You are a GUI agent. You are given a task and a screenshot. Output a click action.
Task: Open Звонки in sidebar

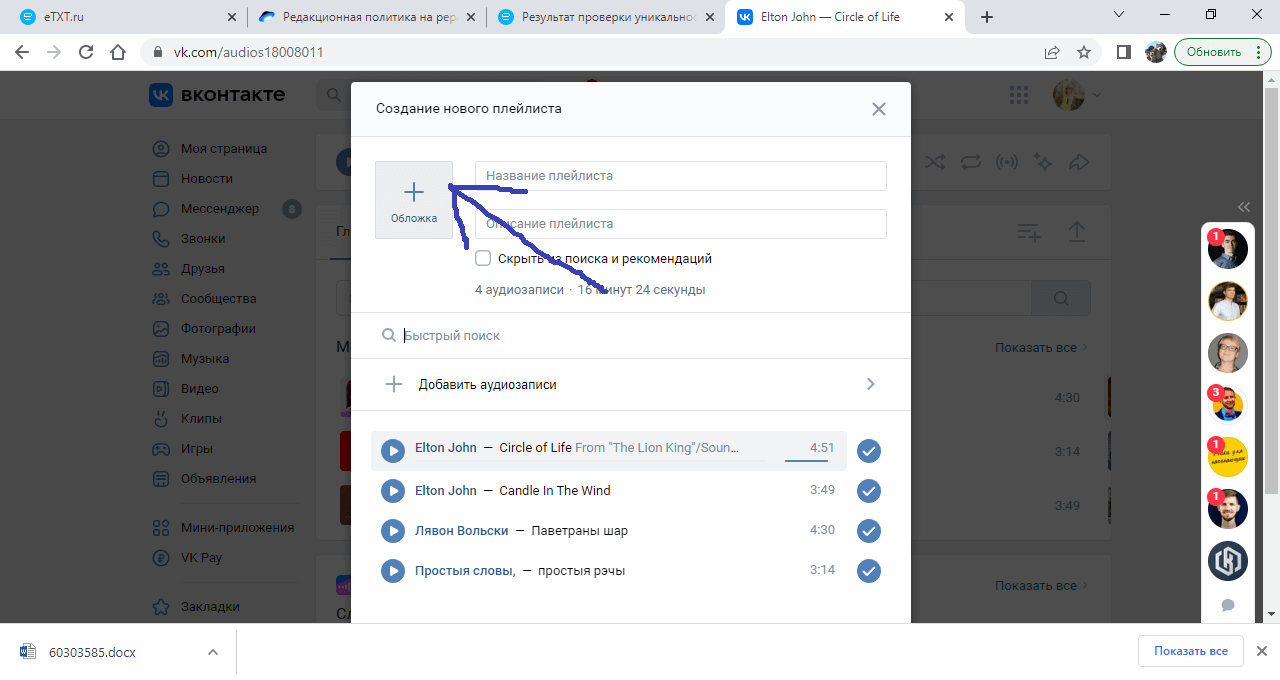203,239
